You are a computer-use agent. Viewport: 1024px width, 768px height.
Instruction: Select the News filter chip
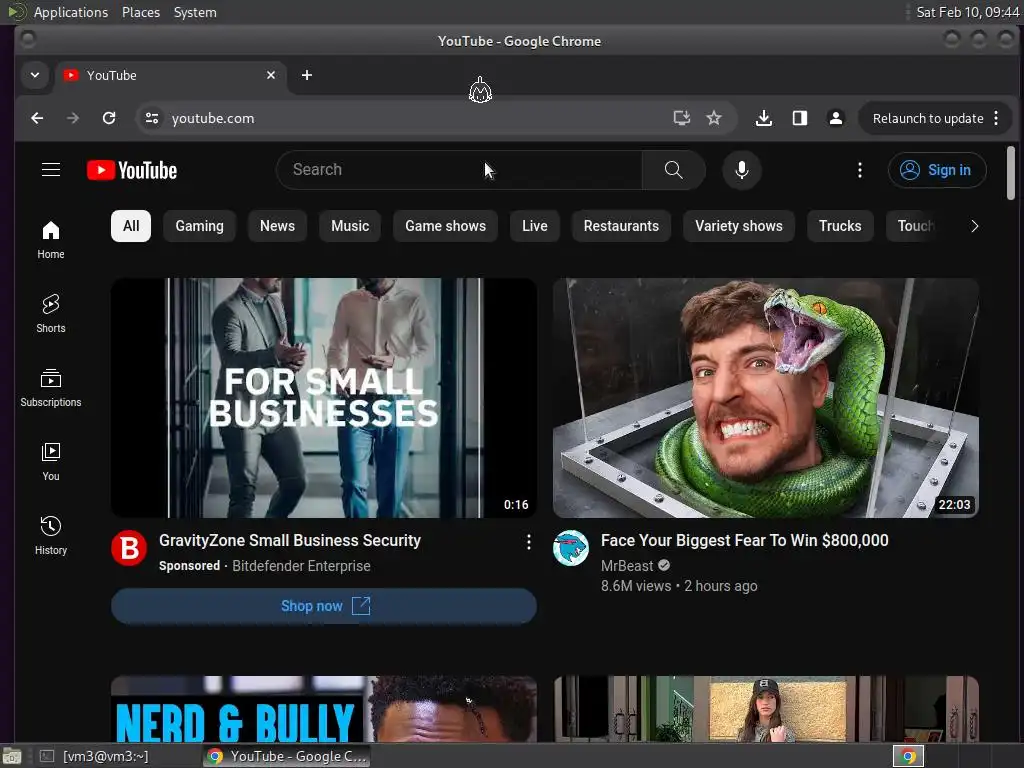277,226
